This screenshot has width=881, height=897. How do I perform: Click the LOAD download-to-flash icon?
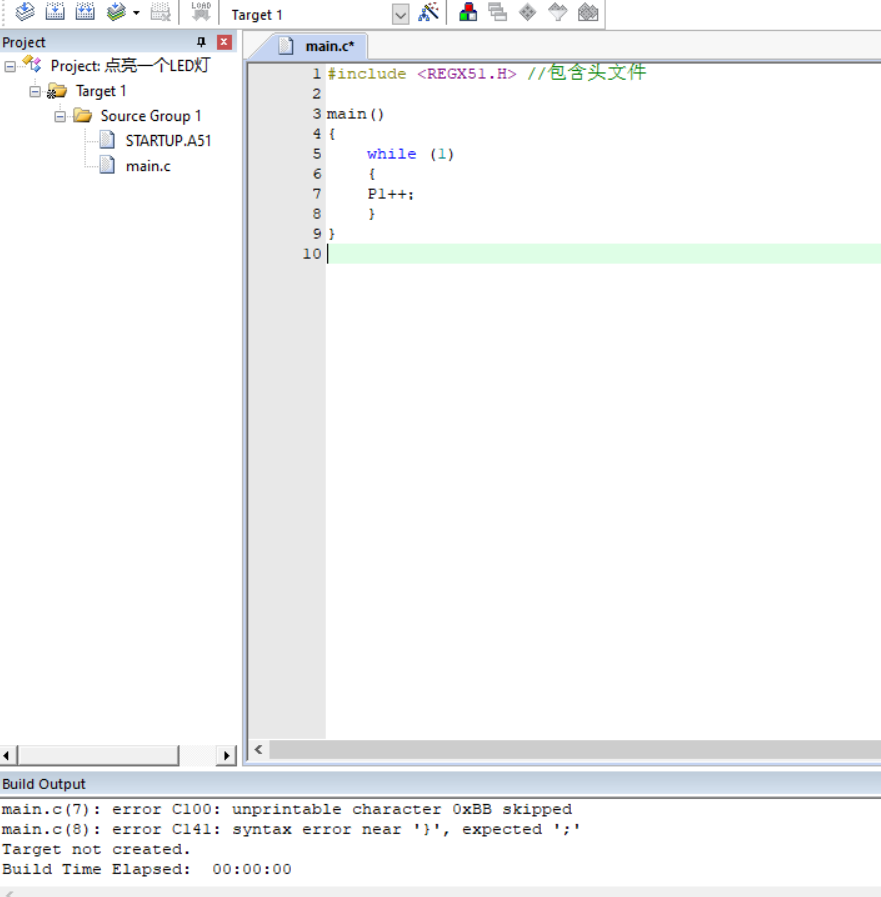pos(201,12)
